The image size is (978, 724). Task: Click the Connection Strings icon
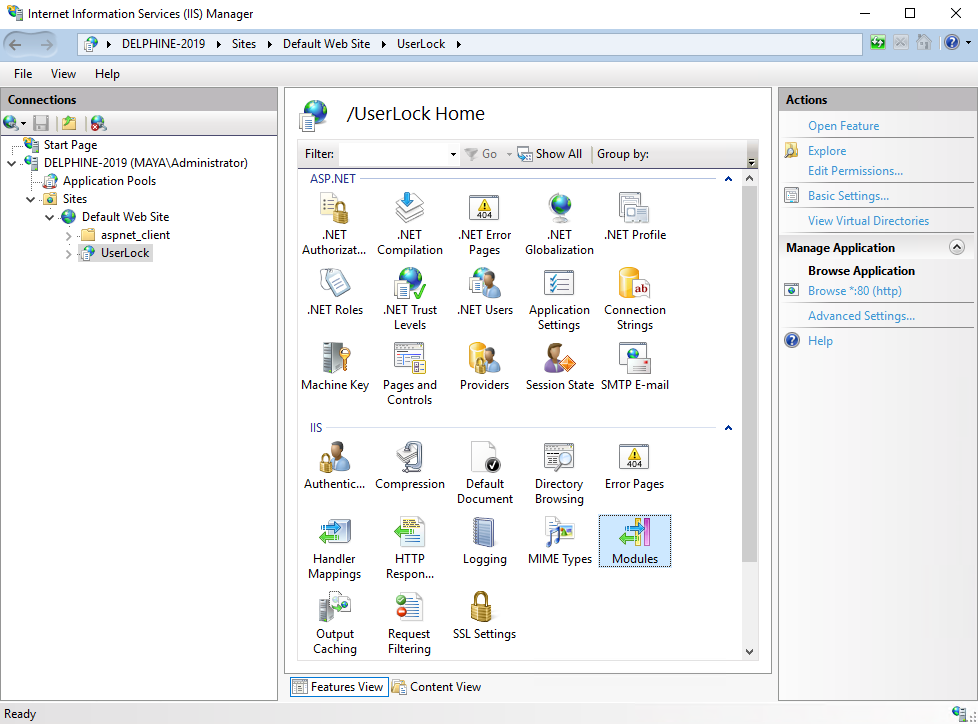[634, 284]
